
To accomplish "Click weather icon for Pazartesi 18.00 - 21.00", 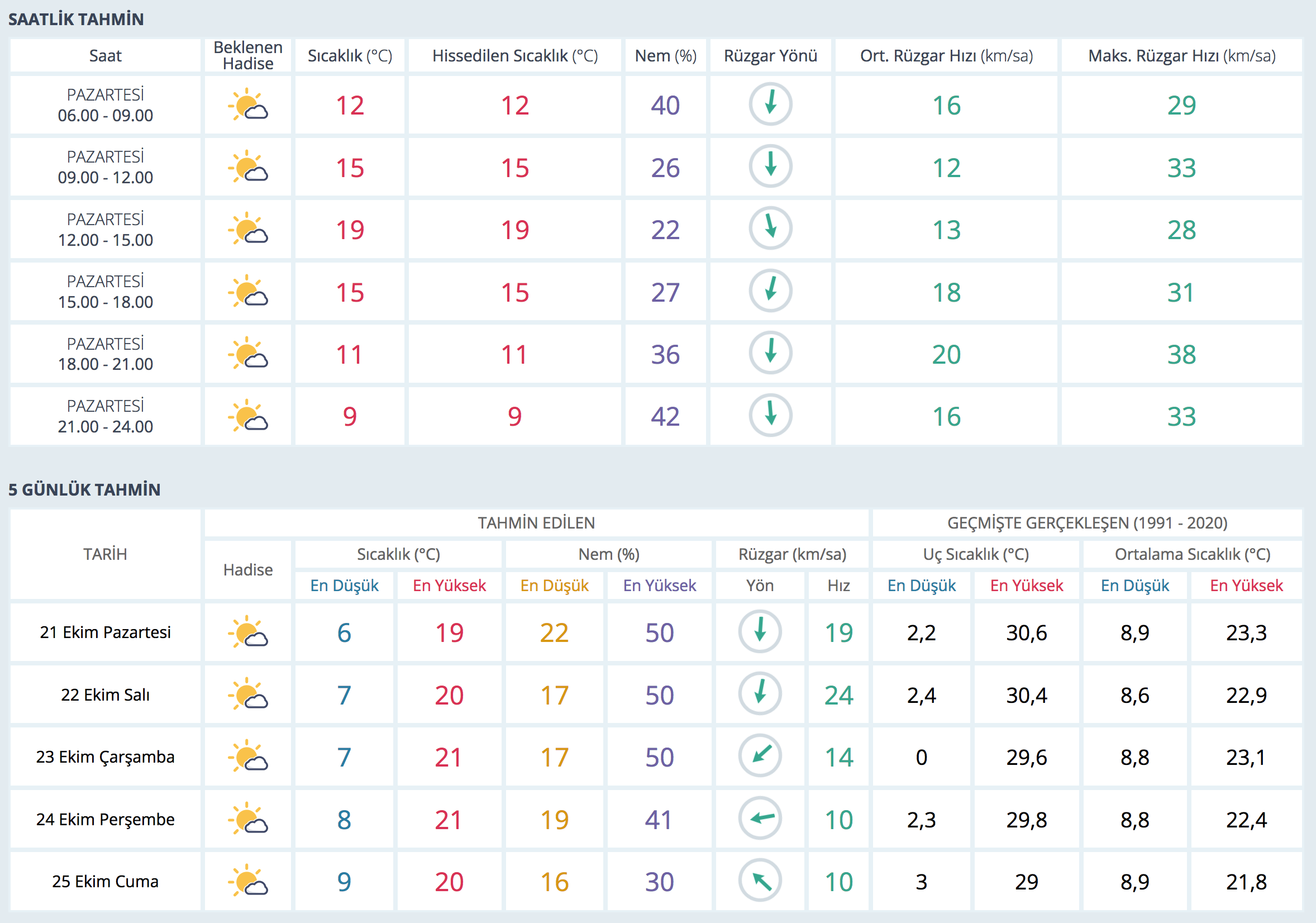I will click(x=247, y=354).
